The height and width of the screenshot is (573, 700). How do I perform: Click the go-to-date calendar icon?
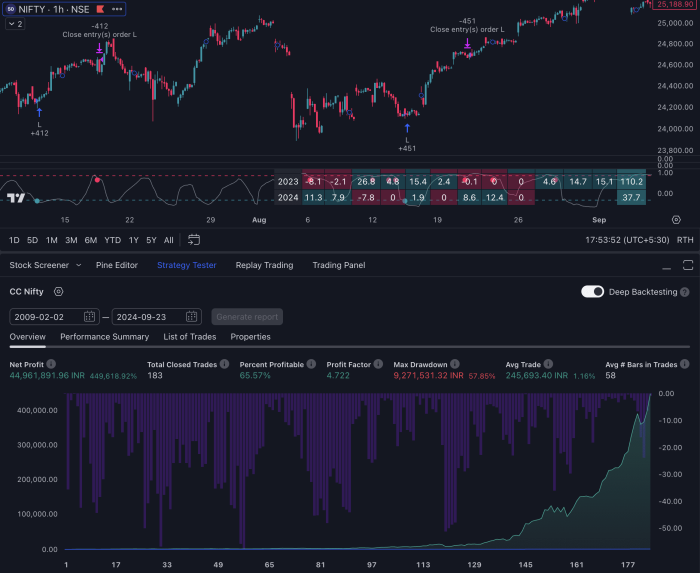(x=194, y=240)
